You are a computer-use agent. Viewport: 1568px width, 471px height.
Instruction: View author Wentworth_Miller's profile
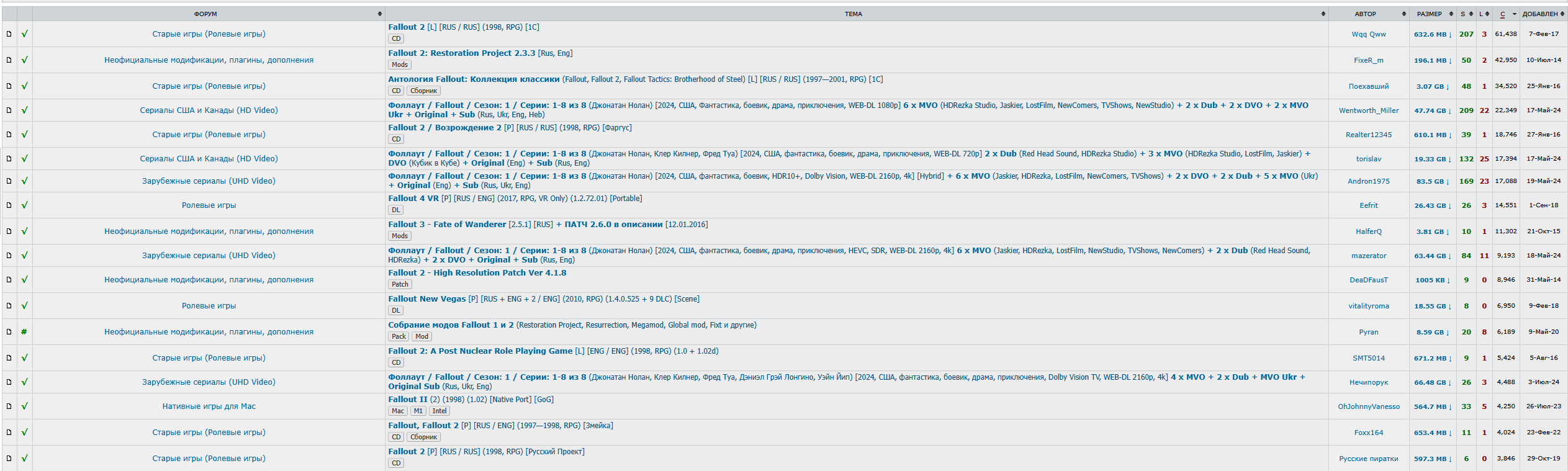1369,110
